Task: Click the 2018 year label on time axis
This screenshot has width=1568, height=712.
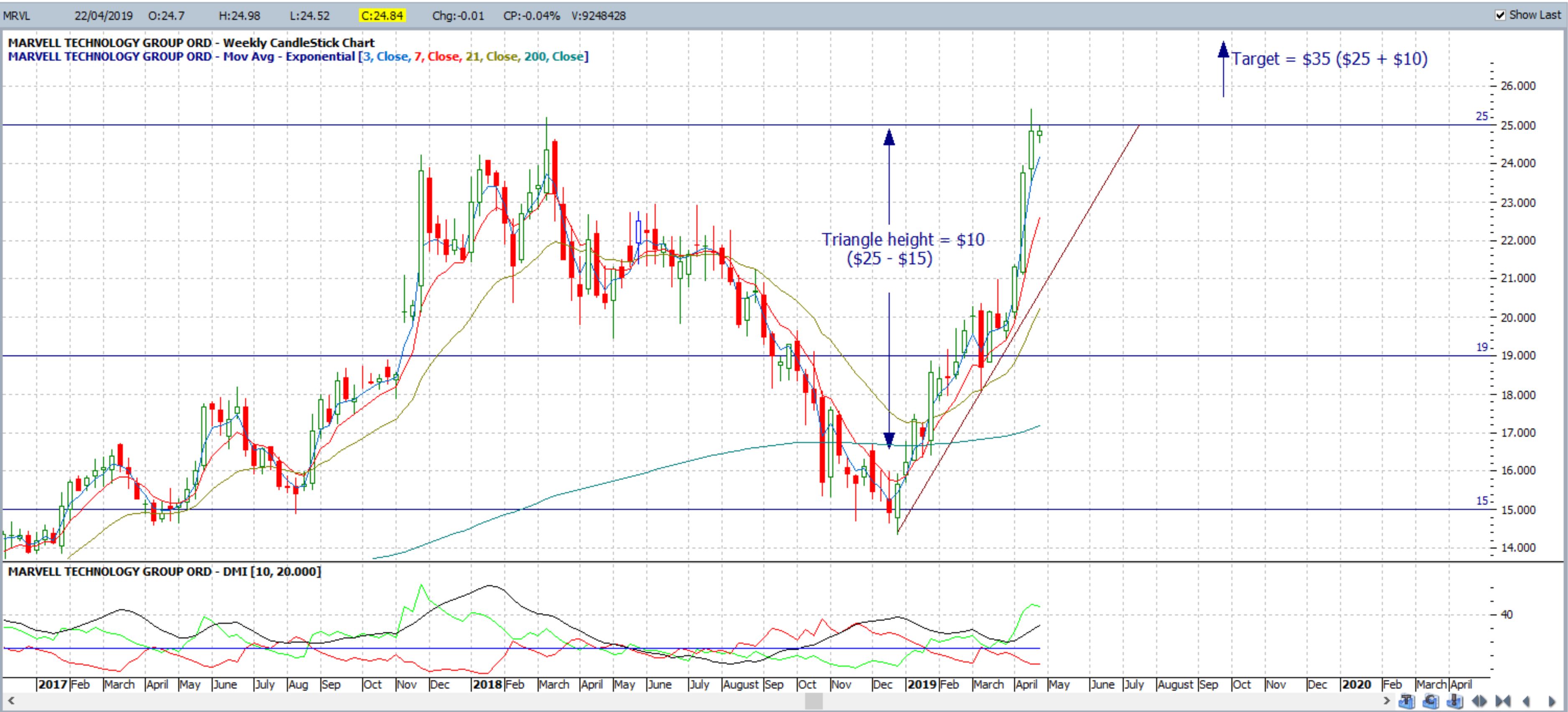Action: 488,684
